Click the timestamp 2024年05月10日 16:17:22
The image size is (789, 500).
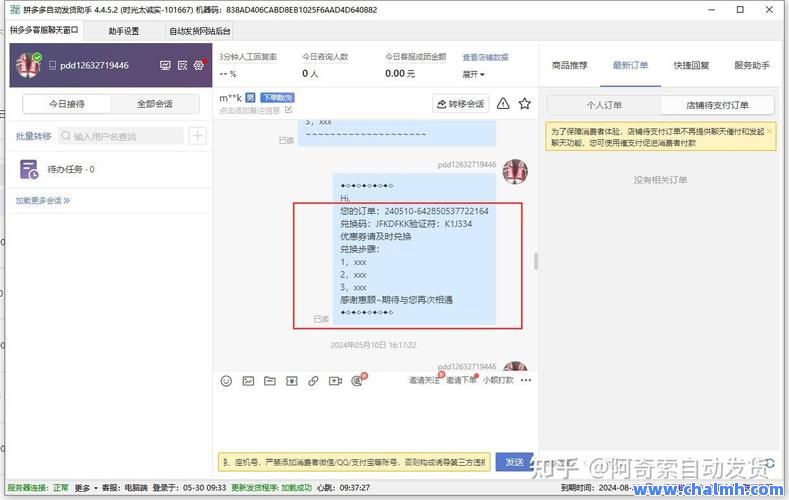click(373, 345)
